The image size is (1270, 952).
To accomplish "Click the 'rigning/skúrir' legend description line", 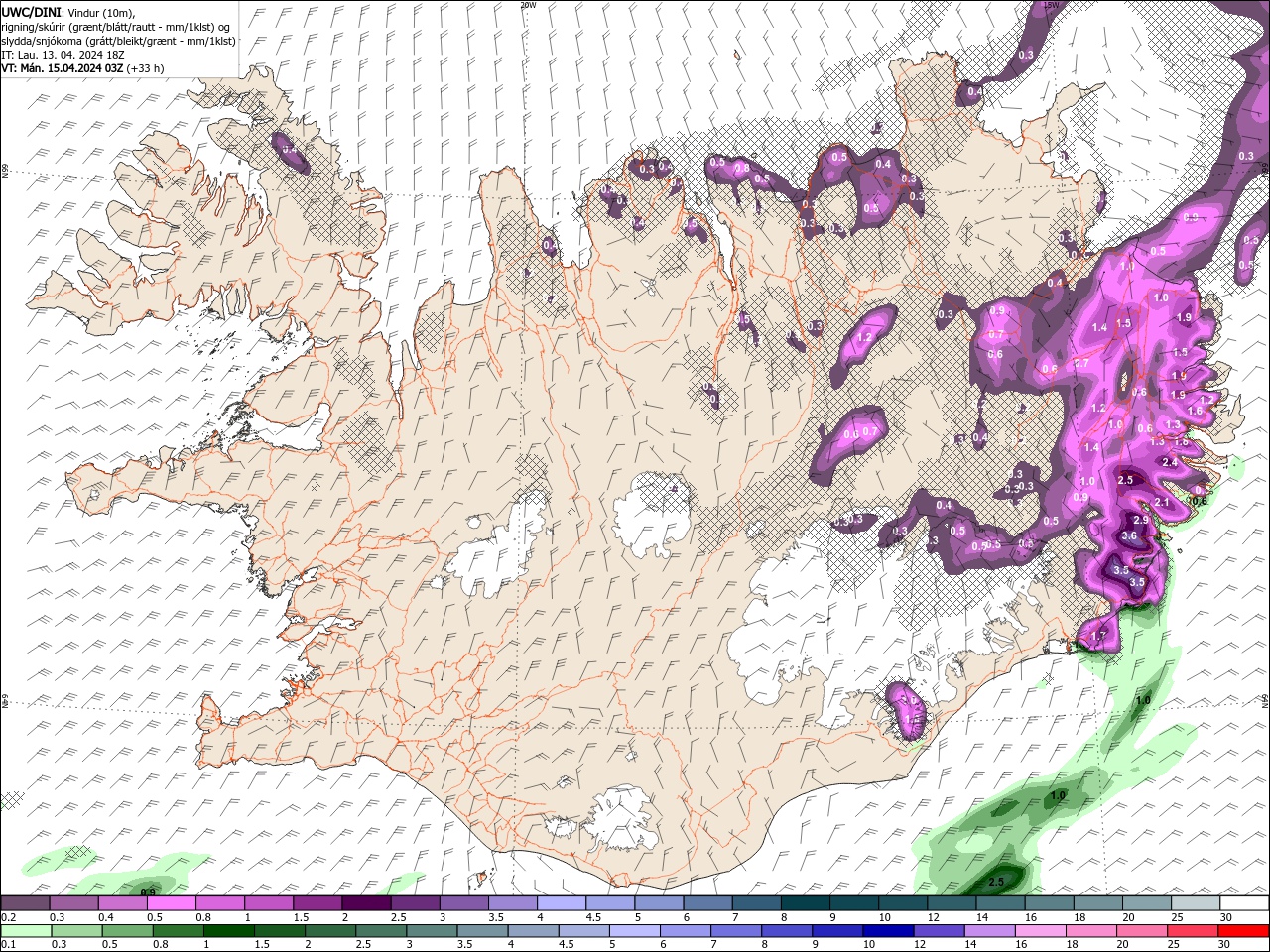I will (113, 26).
